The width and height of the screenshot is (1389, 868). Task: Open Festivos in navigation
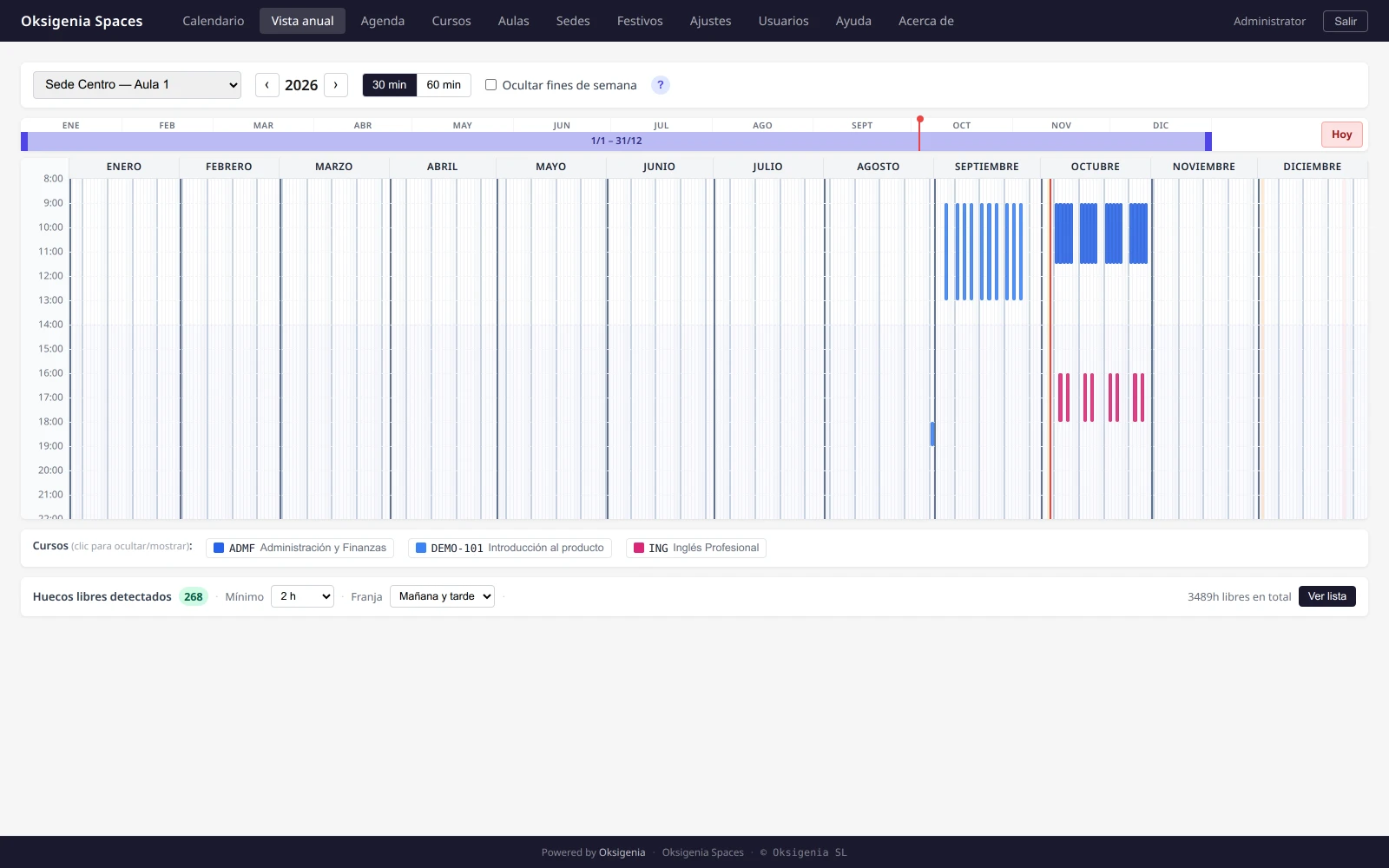(640, 21)
